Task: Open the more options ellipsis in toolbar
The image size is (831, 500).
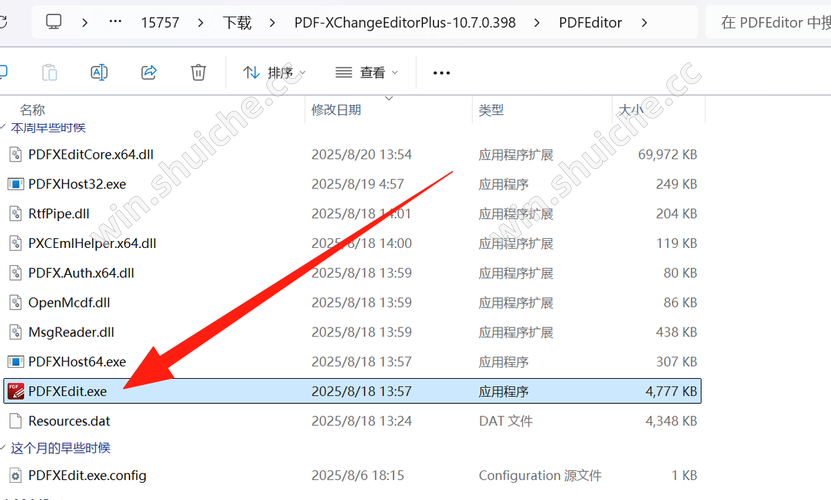Action: click(441, 73)
